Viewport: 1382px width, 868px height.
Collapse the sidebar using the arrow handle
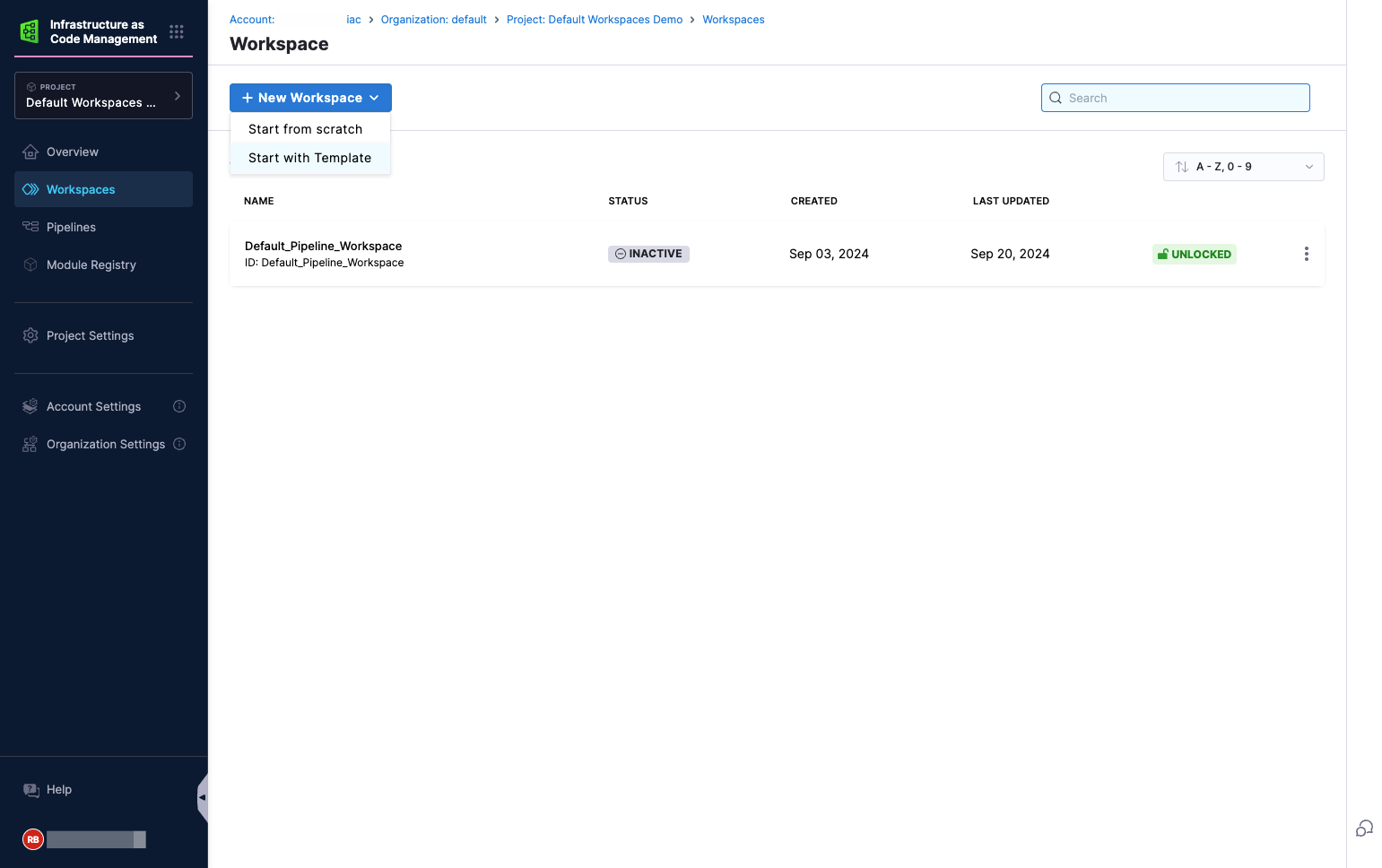[203, 797]
